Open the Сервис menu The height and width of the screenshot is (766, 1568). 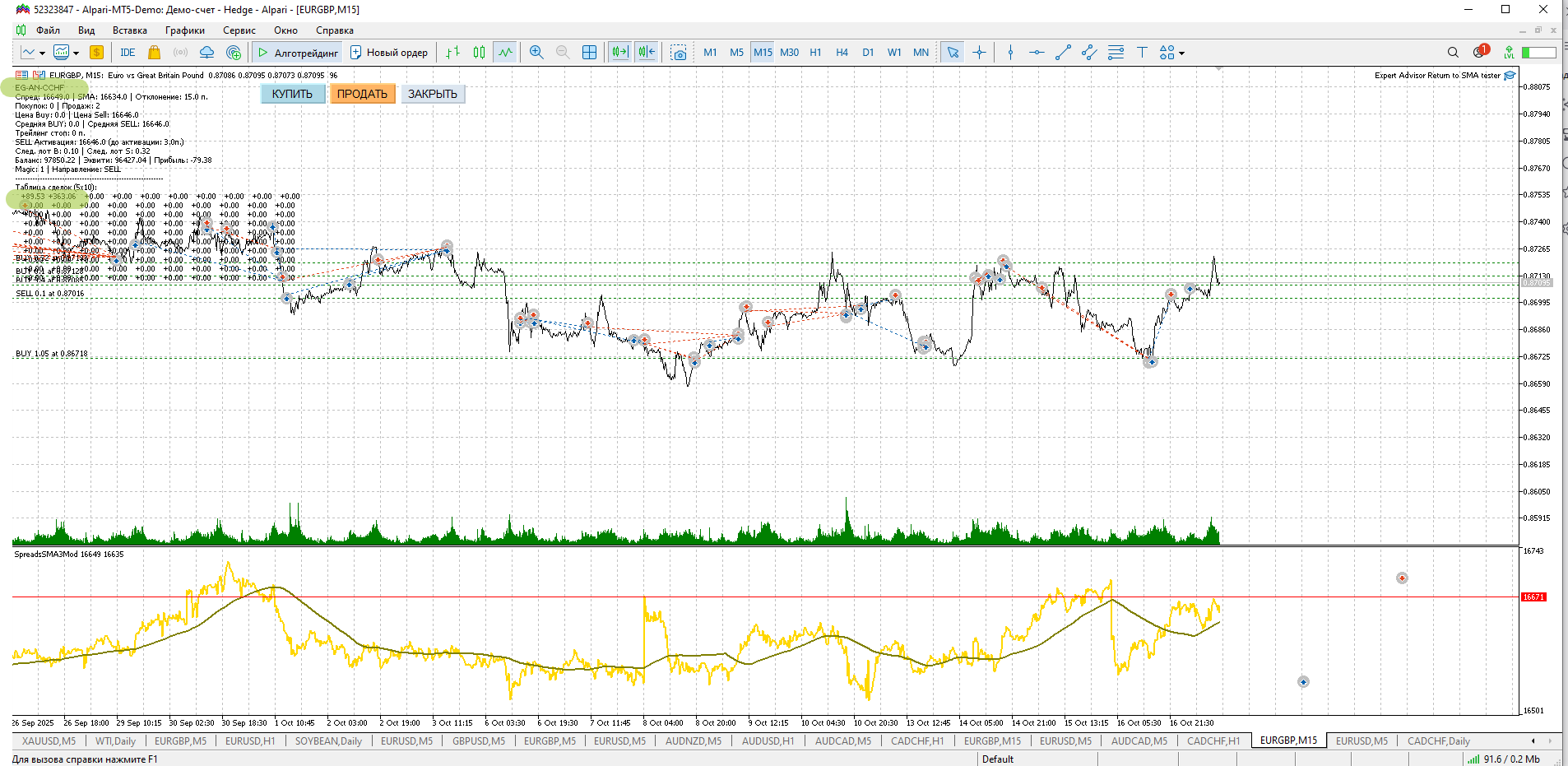pyautogui.click(x=239, y=30)
